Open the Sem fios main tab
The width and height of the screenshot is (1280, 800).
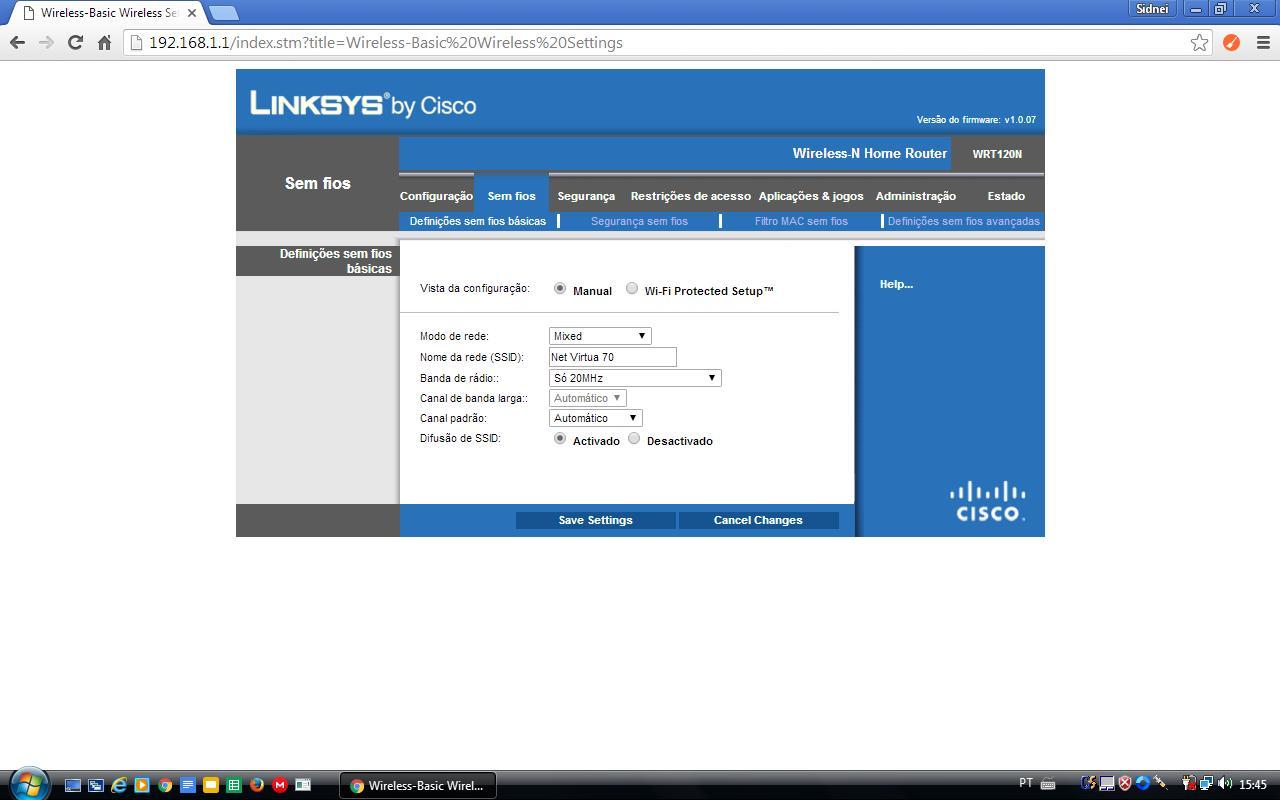(511, 196)
